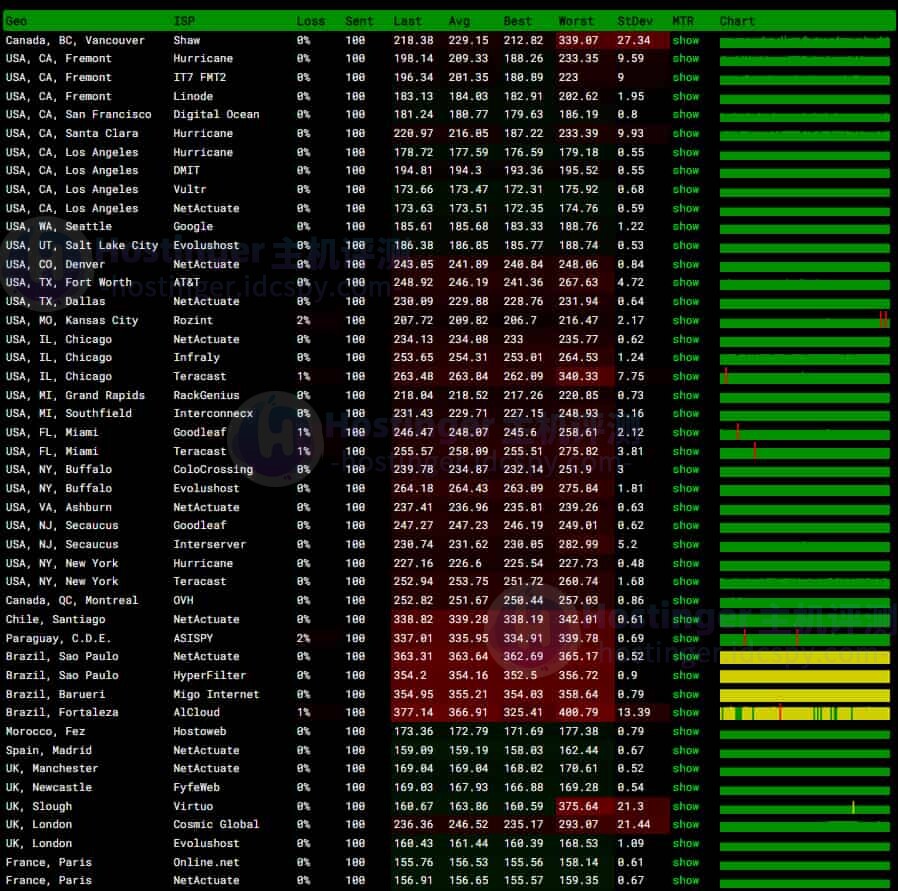898x891 pixels.
Task: Show MTR for San Francisco Digital Ocean
Action: click(x=685, y=115)
